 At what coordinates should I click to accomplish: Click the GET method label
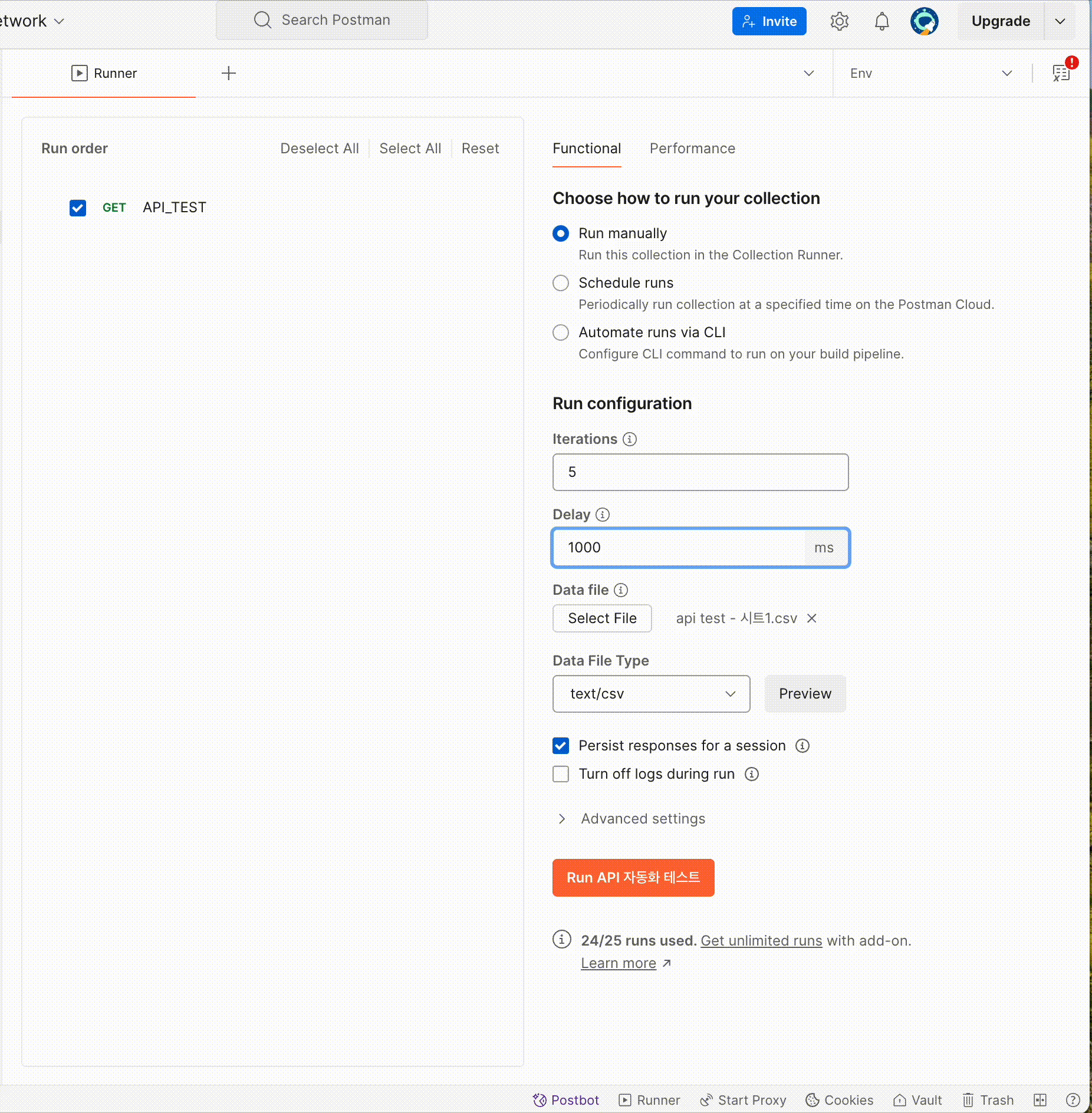[x=114, y=208]
